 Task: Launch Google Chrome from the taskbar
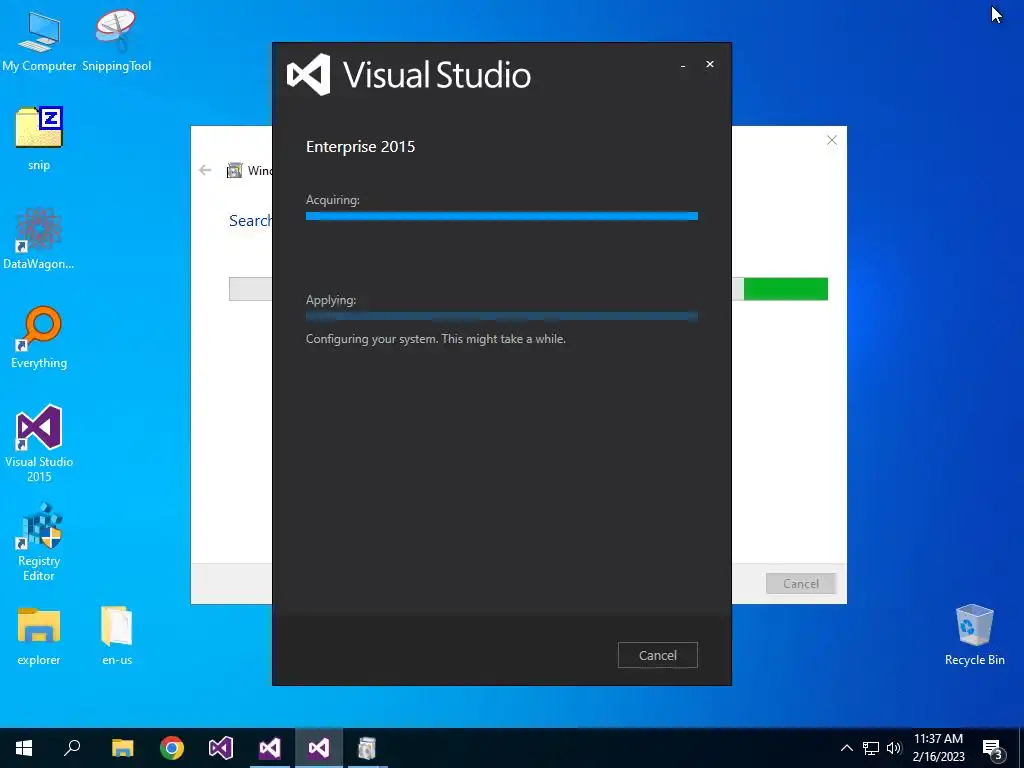[x=172, y=748]
